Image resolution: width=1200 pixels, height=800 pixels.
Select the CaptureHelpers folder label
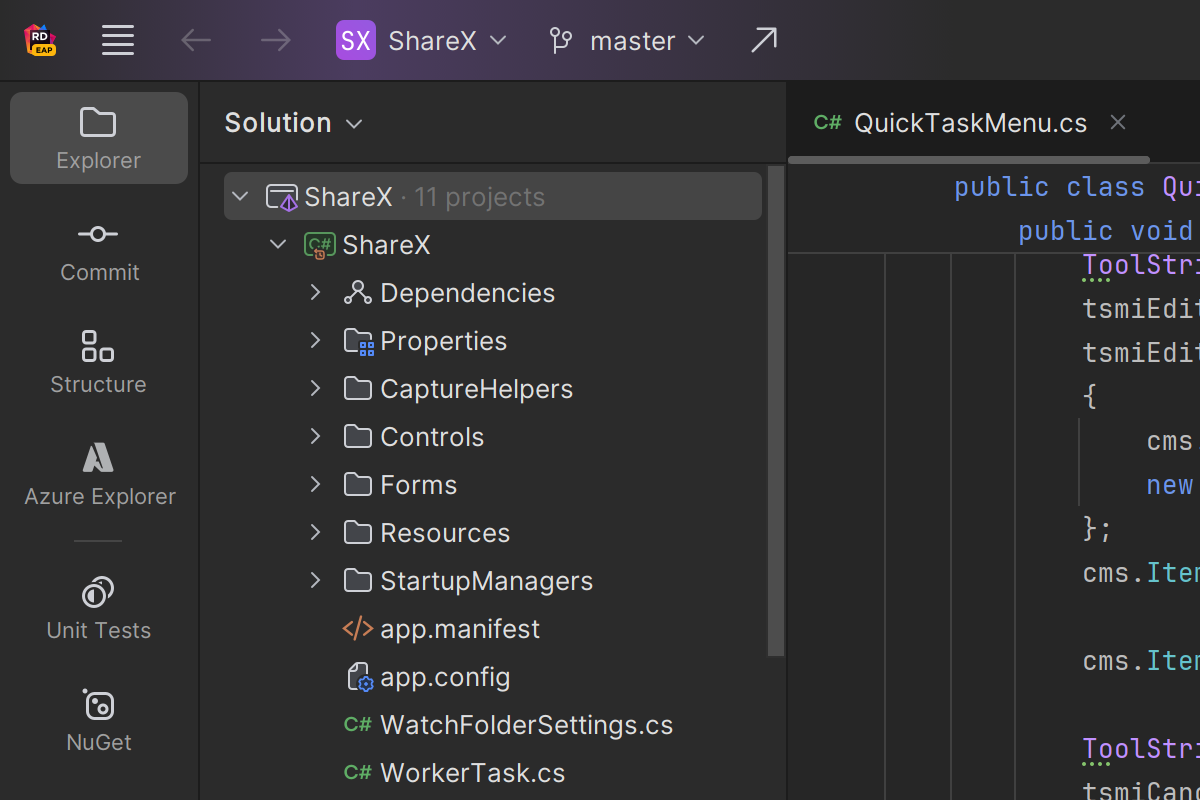point(477,388)
